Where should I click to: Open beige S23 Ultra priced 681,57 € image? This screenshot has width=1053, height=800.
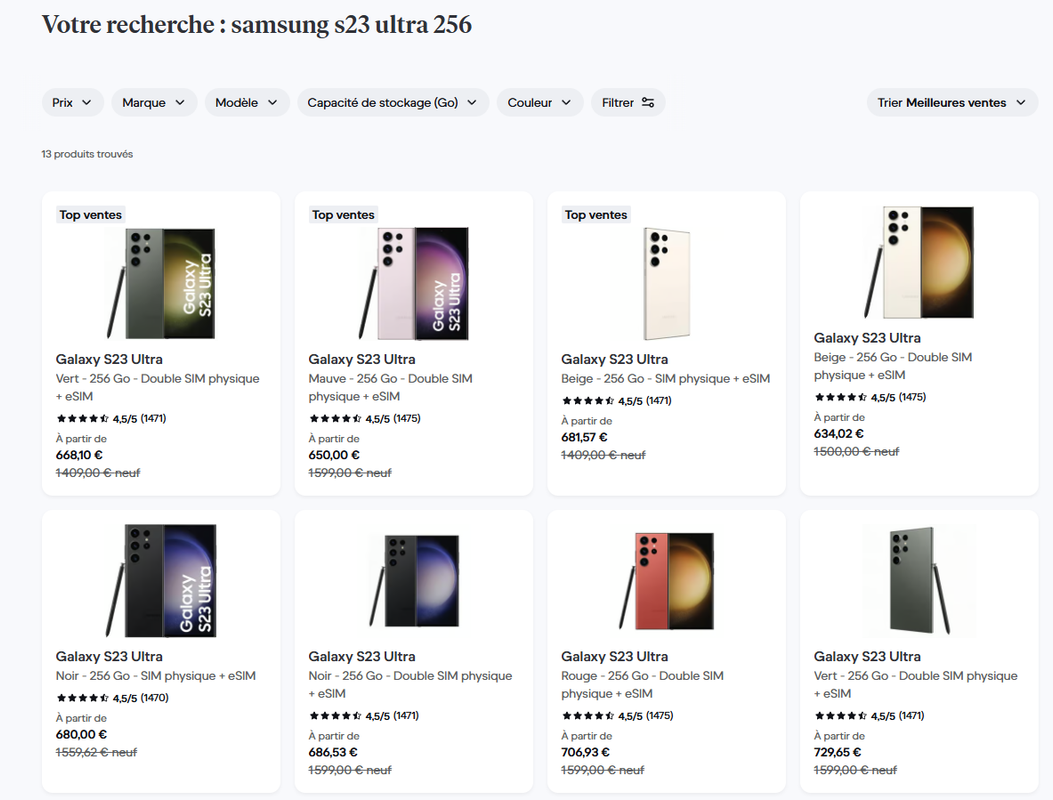pos(666,284)
